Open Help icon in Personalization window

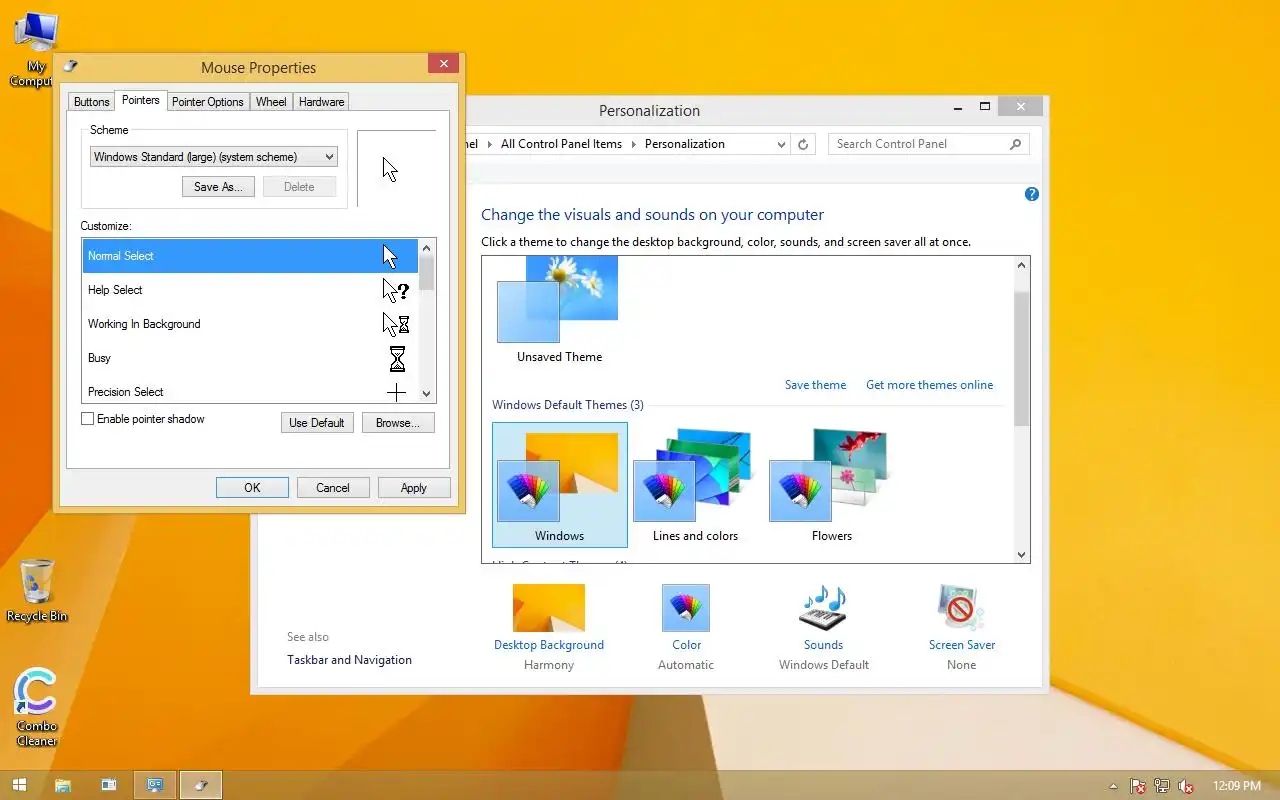(1032, 194)
